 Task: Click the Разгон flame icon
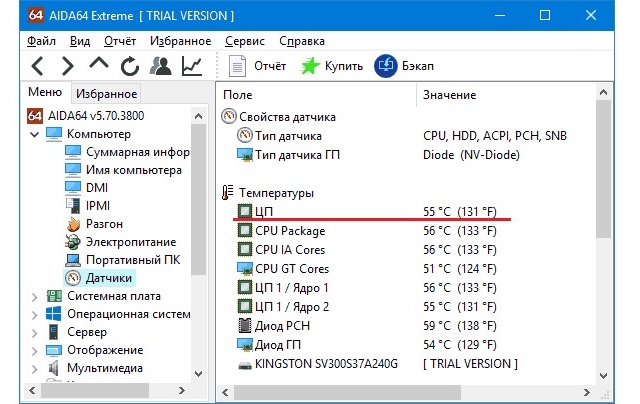click(73, 224)
